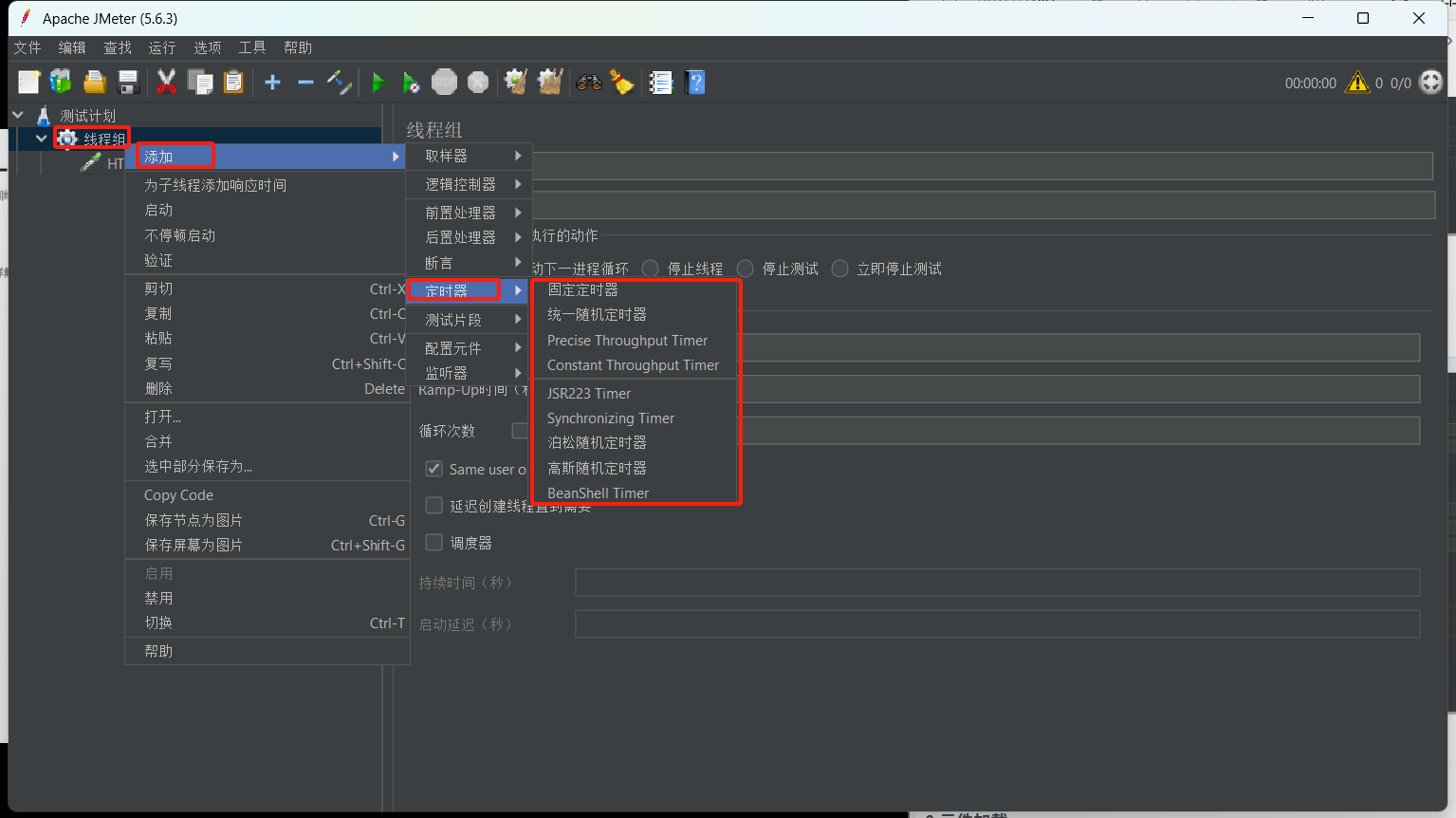The width and height of the screenshot is (1456, 818).
Task: Click the remote engines status icon
Action: [1431, 83]
